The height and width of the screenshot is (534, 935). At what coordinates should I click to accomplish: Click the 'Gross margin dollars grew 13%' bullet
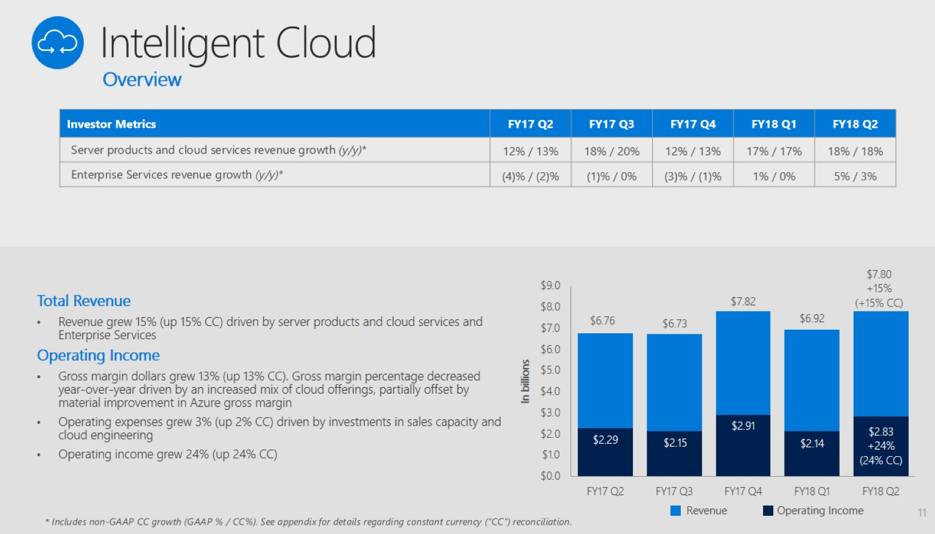pos(269,390)
